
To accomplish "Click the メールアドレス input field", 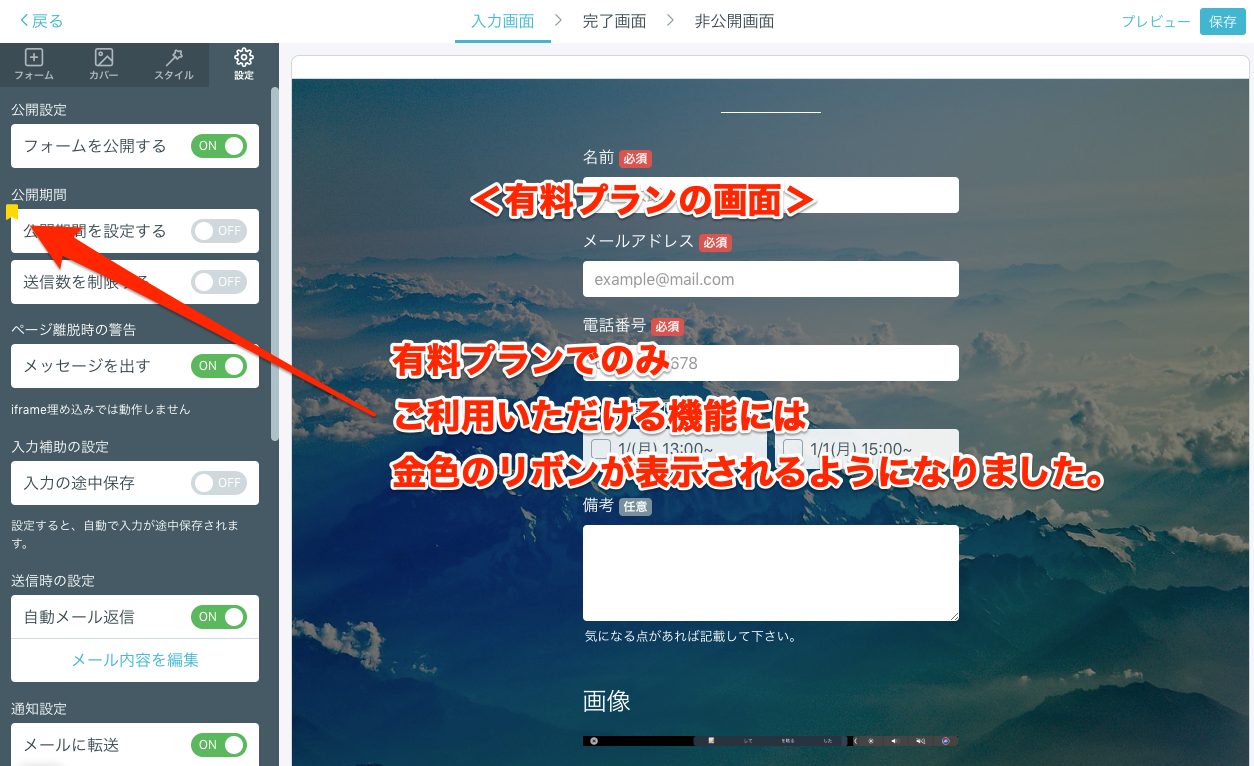I will [x=770, y=279].
